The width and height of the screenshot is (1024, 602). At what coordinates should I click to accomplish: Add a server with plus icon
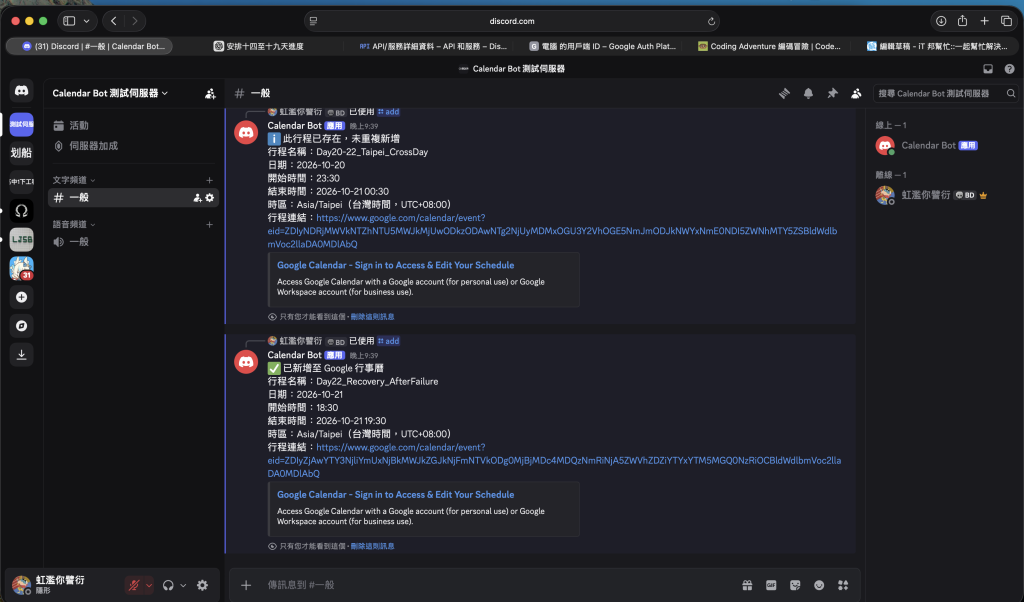click(x=22, y=297)
